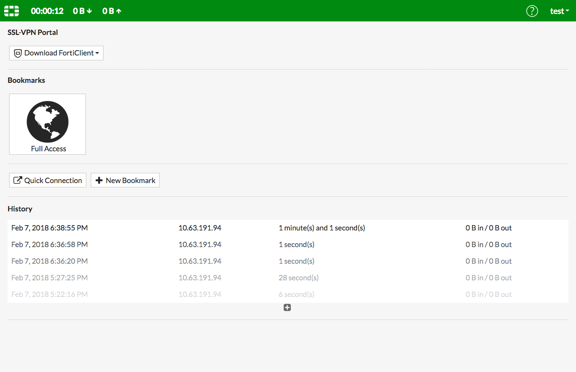Select the 6:36:20 PM history row
The height and width of the screenshot is (372, 576).
pyautogui.click(x=288, y=261)
